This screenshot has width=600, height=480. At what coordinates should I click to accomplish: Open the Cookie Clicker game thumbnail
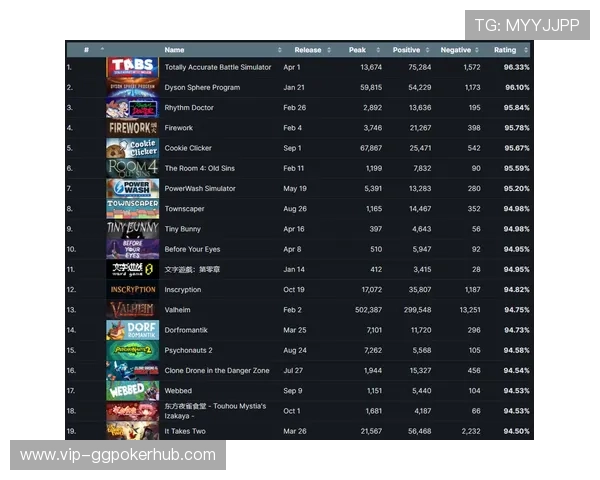tap(132, 148)
